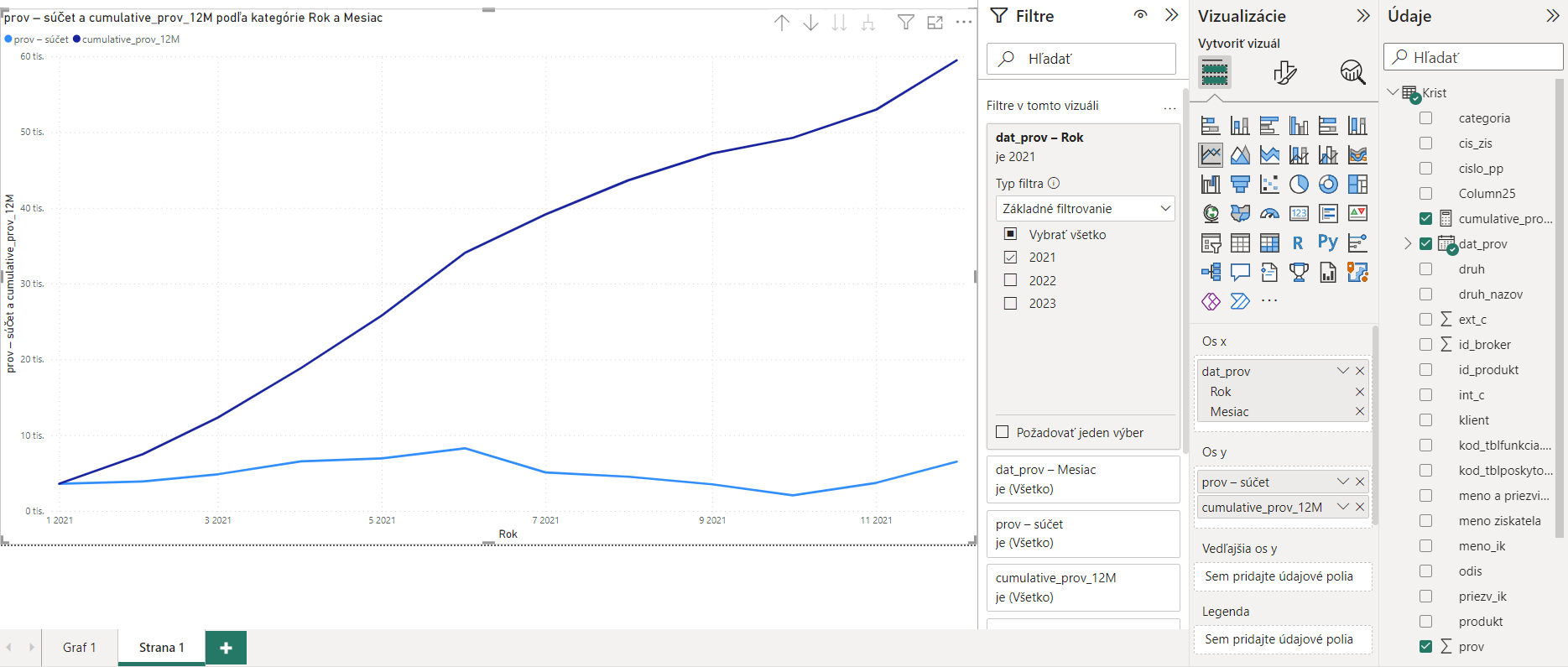
Task: Open cumulative_prov_12M axis field dropdown
Action: (1342, 507)
